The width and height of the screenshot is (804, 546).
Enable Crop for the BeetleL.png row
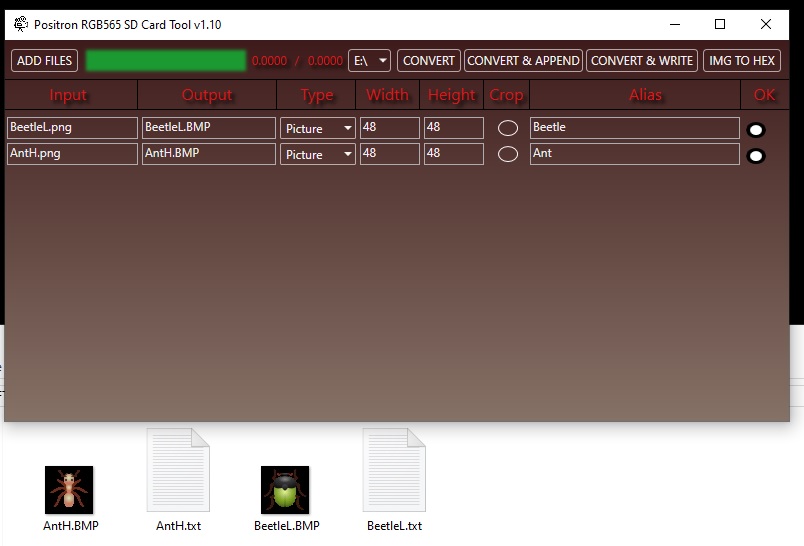click(x=508, y=128)
